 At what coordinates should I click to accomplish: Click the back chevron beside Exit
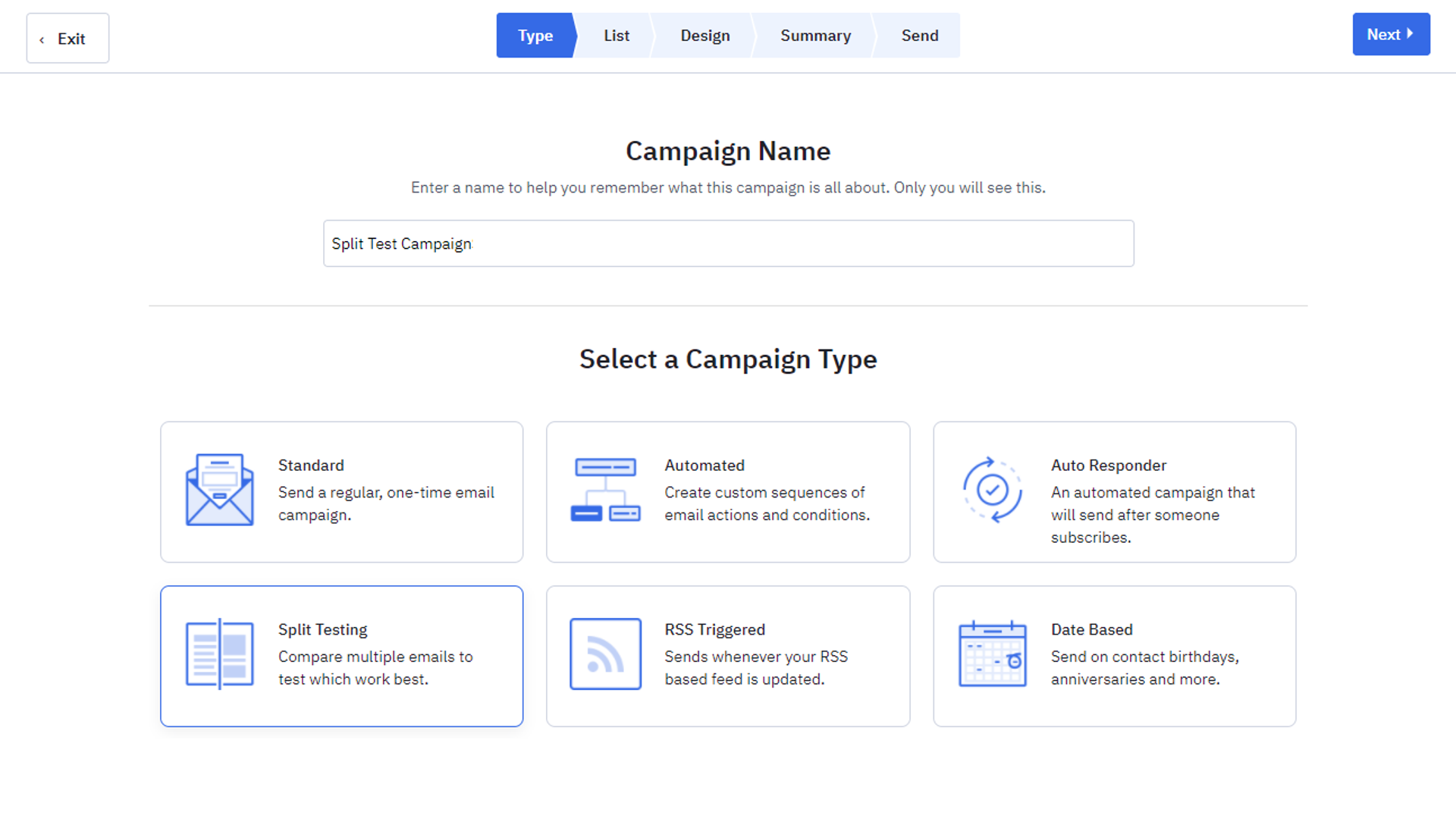tap(42, 39)
